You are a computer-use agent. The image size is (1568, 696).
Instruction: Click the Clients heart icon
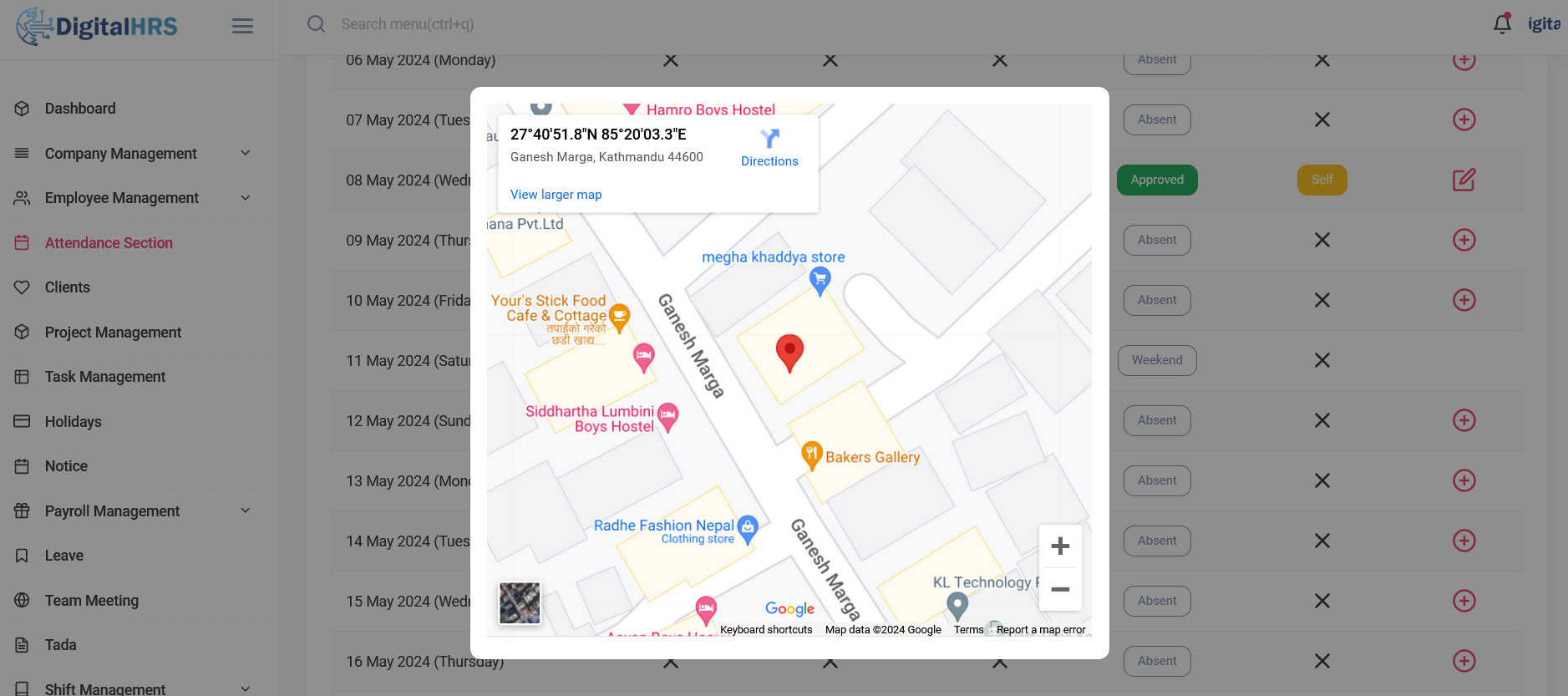click(23, 287)
